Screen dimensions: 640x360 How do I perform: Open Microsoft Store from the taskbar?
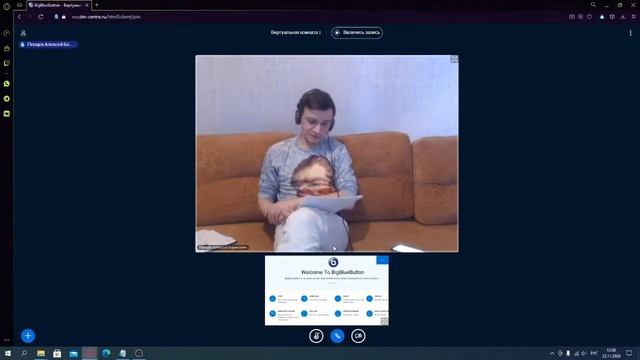57,353
